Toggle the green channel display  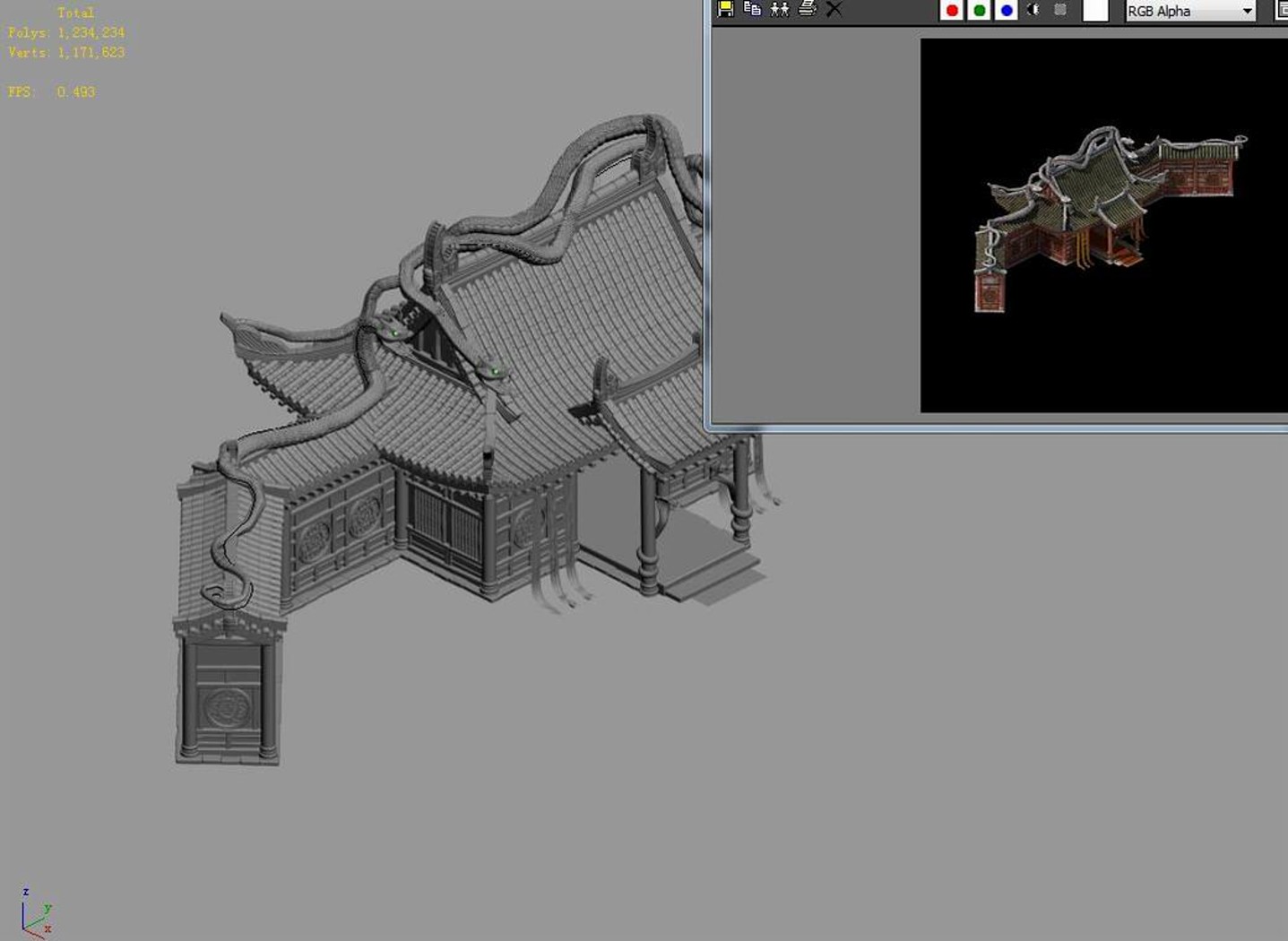click(x=979, y=10)
